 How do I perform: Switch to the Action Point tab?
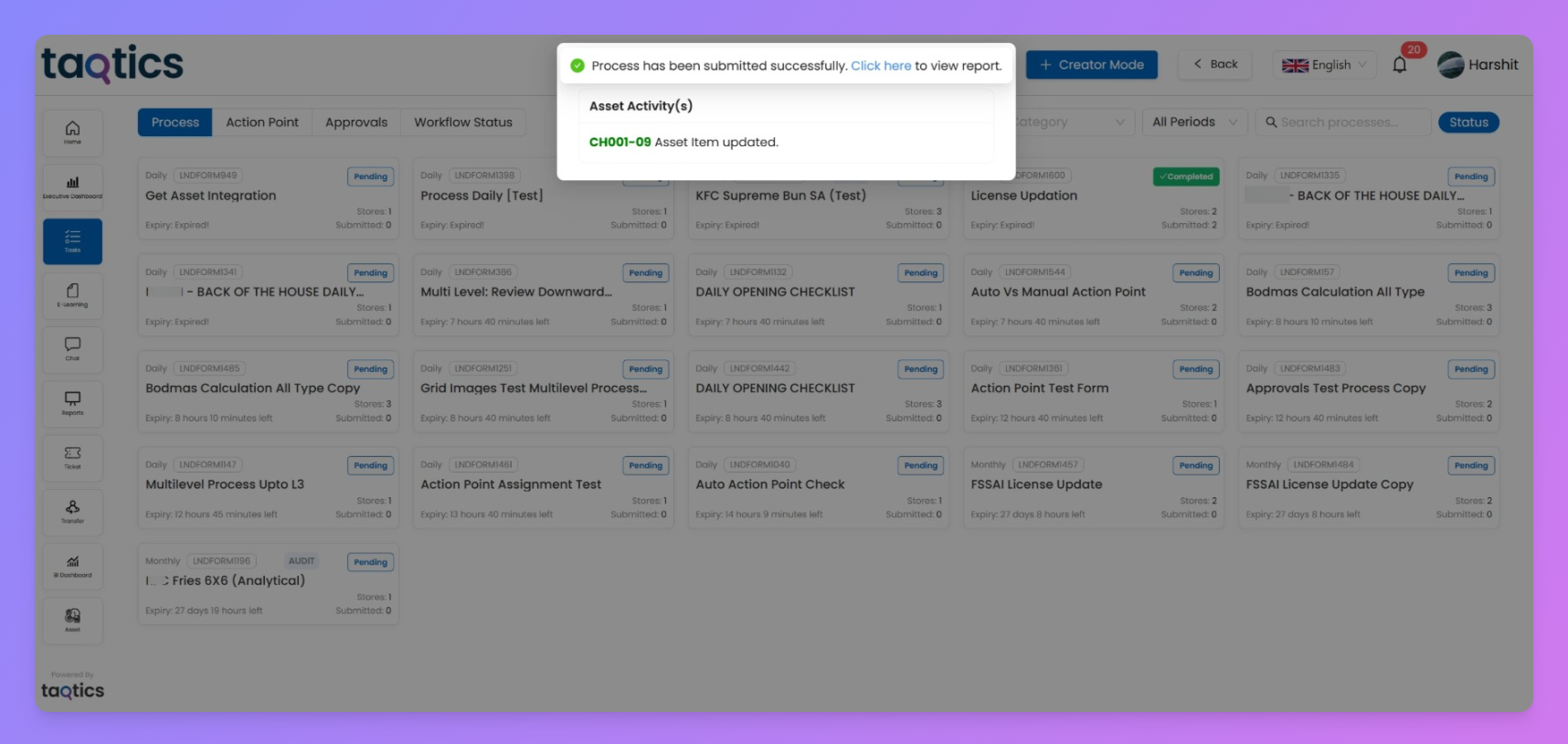coord(262,122)
